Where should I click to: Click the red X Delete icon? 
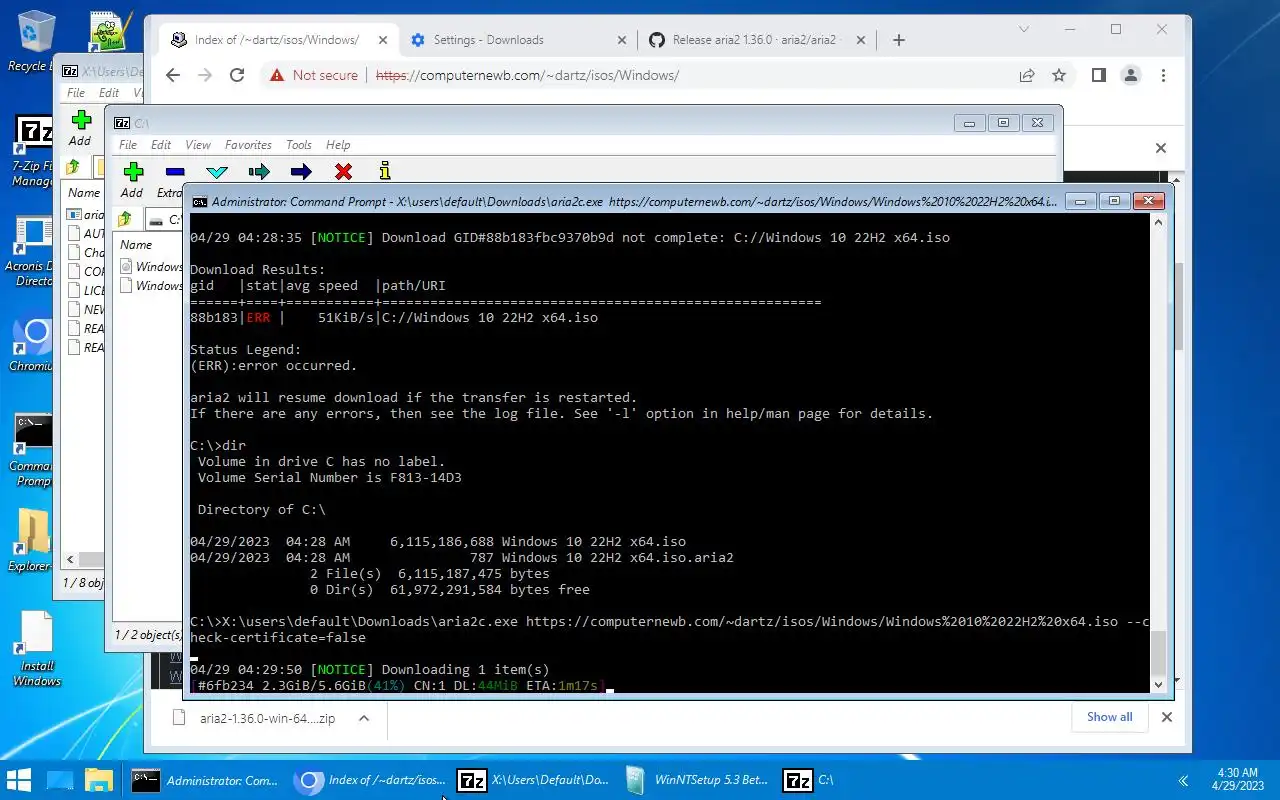(343, 172)
